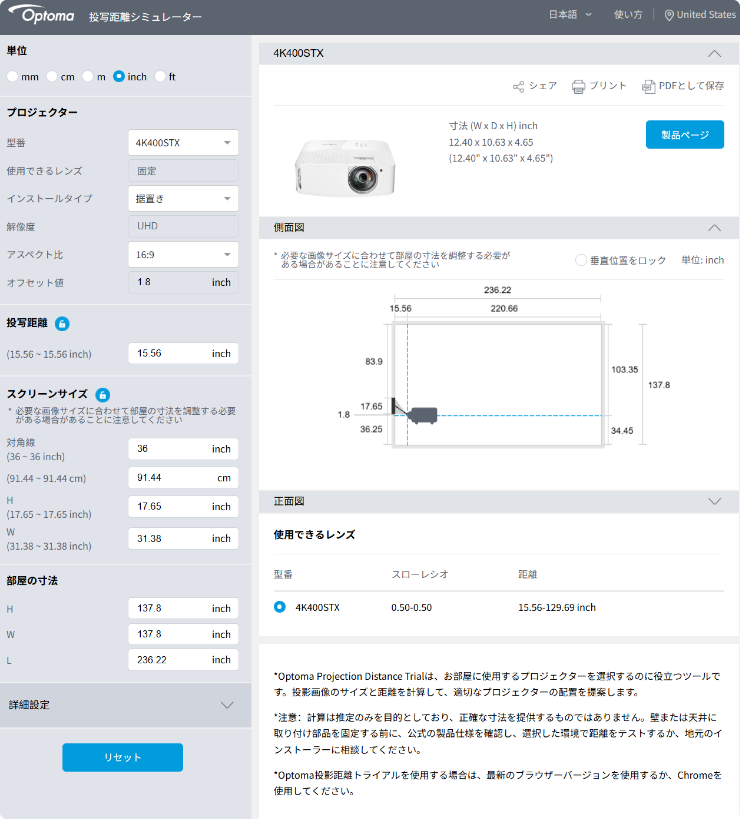Screen dimensions: 740x819
Task: Click the 34.45 dimension in the diagram
Action: pos(622,431)
